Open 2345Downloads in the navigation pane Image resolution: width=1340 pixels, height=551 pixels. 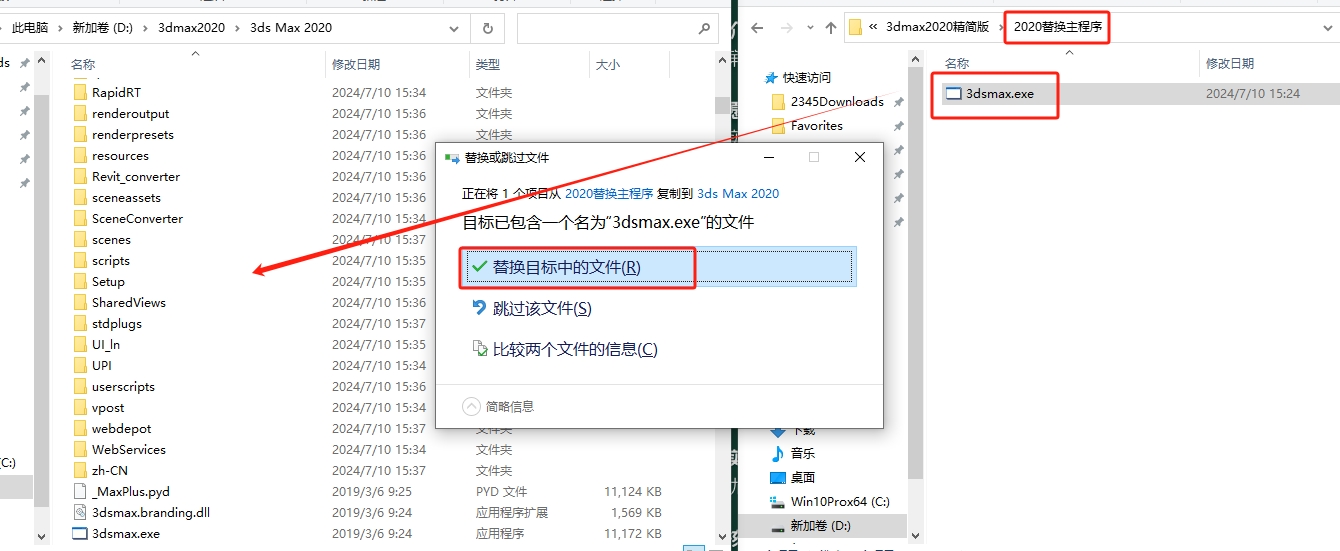pos(837,101)
